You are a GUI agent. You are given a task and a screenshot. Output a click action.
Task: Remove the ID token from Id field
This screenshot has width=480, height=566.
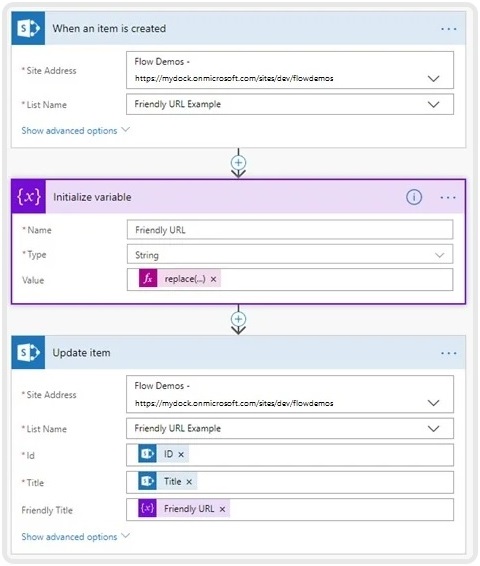181,454
